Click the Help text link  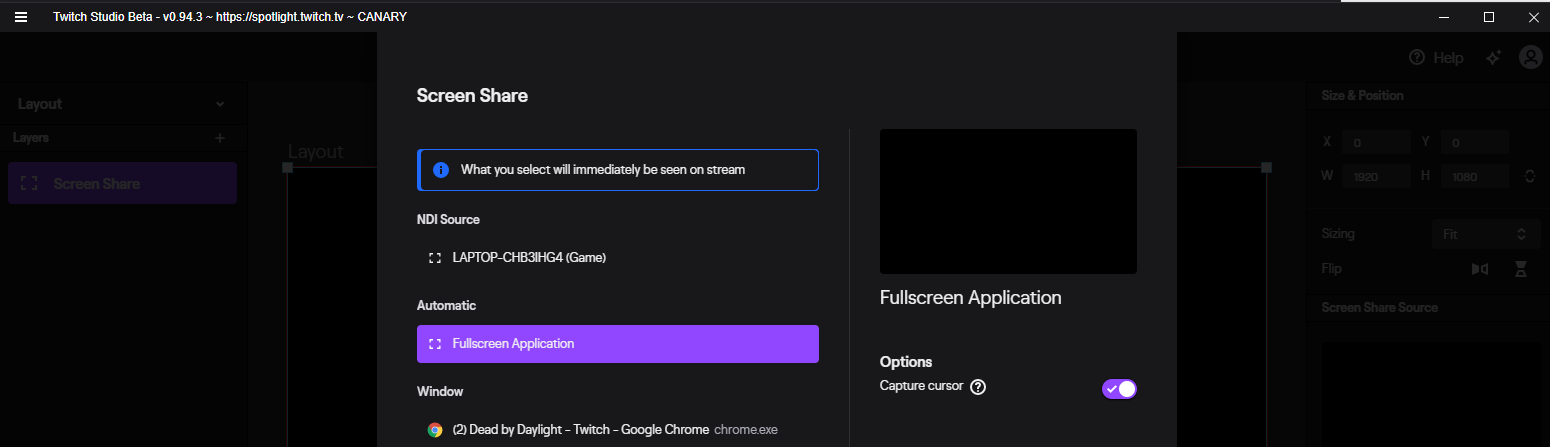tap(1448, 58)
